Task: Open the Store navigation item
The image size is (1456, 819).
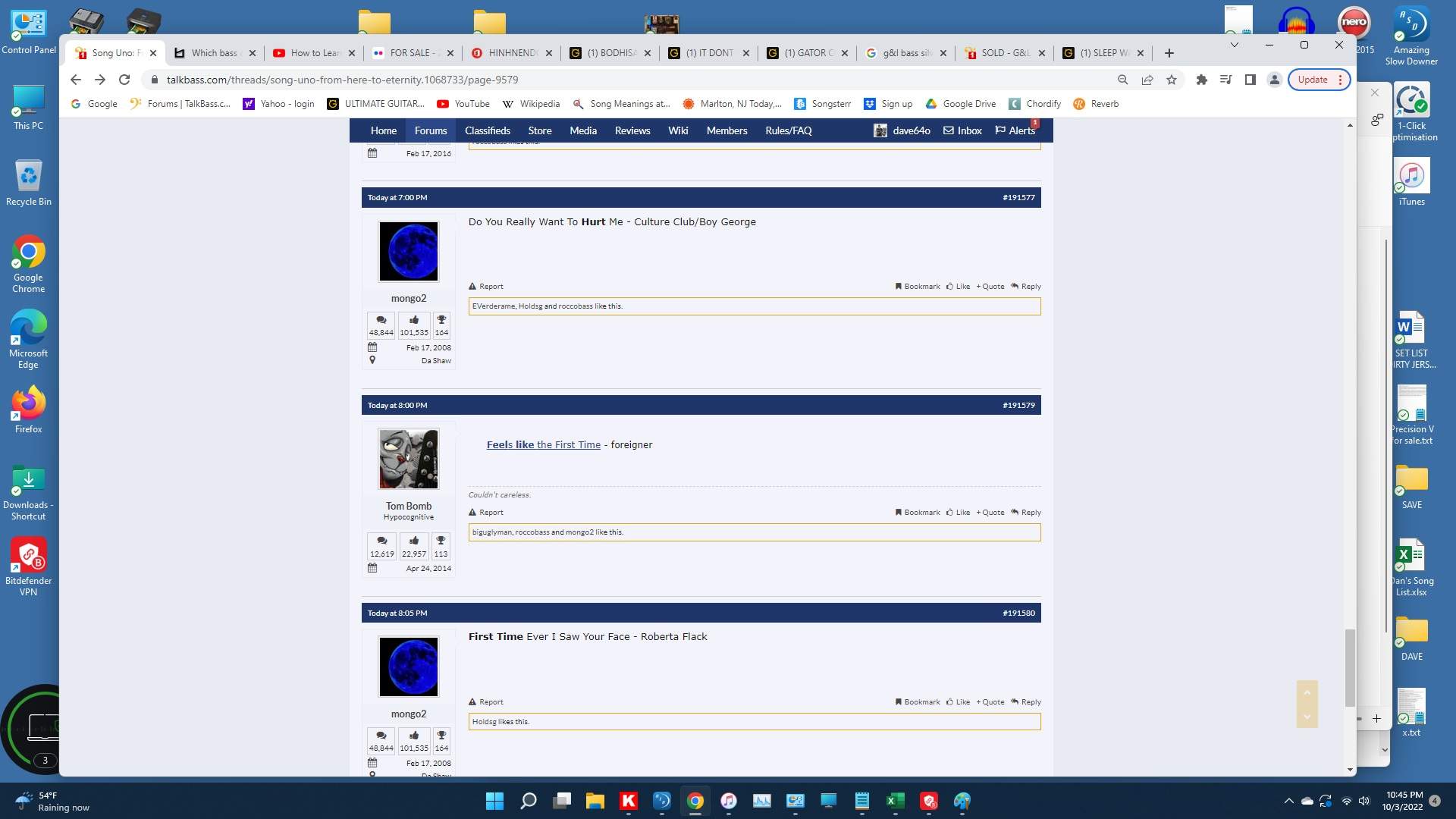Action: pos(540,130)
